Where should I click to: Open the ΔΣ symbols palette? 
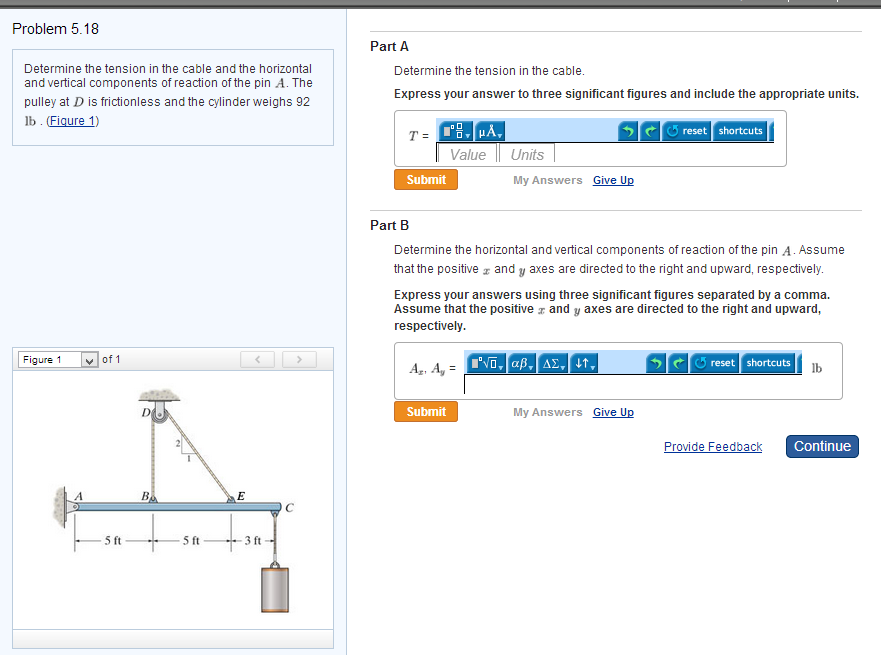548,363
